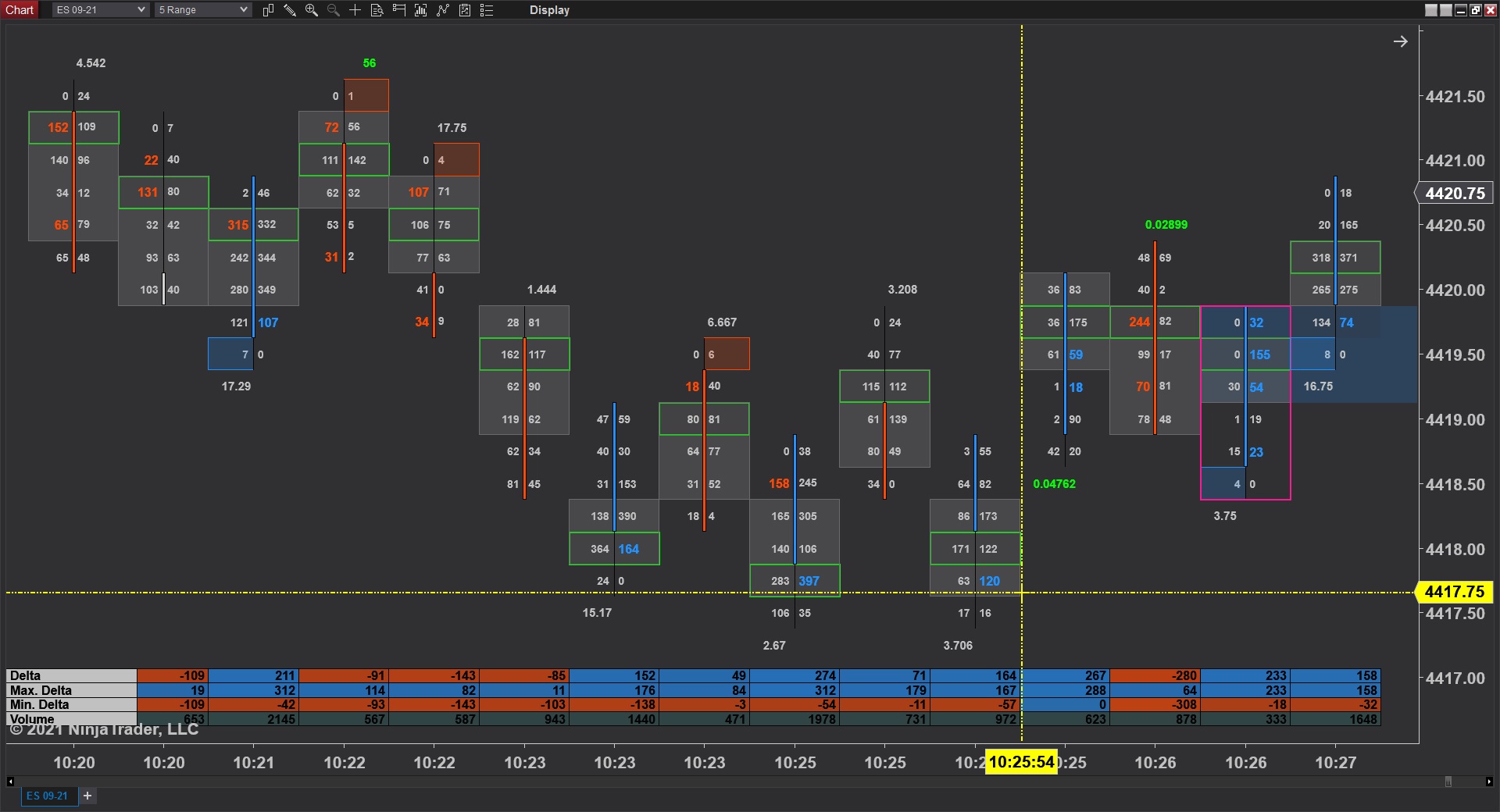Screen dimensions: 1500x812
Task: Click the green 0.02899 ratio label
Action: point(1166,225)
